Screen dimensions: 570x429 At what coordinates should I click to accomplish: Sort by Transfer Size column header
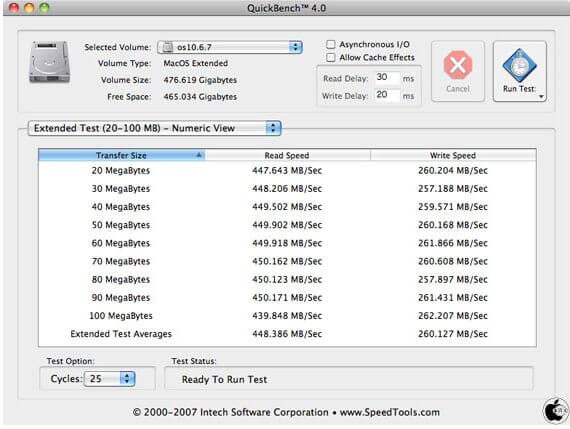(x=121, y=155)
